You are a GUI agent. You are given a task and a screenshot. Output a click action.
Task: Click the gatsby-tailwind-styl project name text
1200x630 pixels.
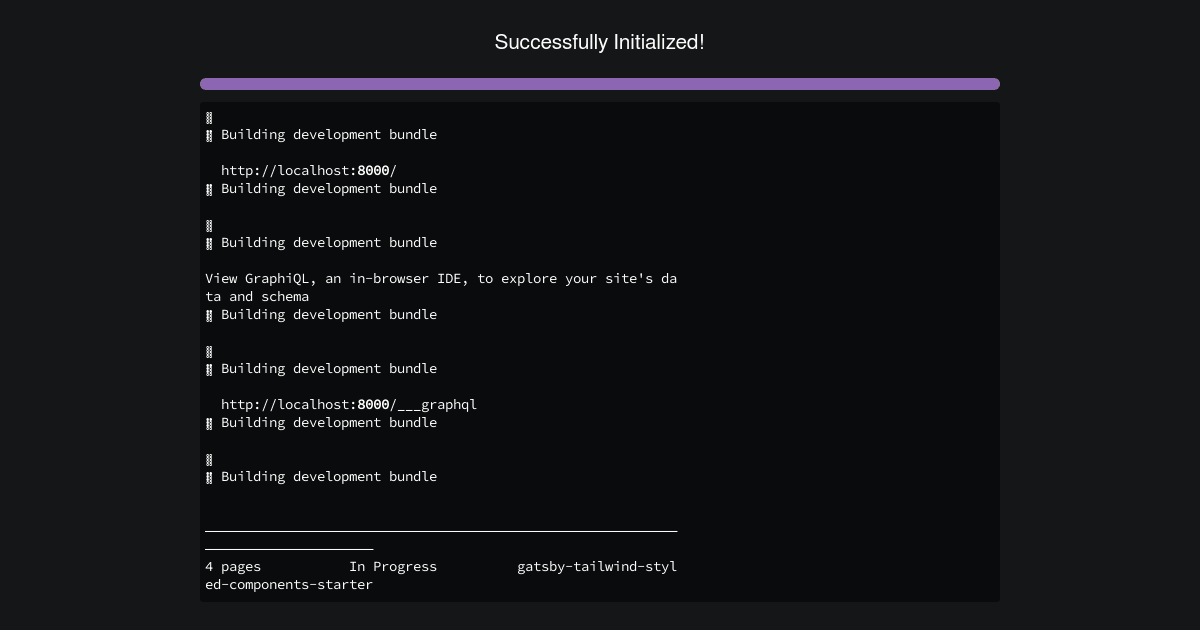coord(597,567)
